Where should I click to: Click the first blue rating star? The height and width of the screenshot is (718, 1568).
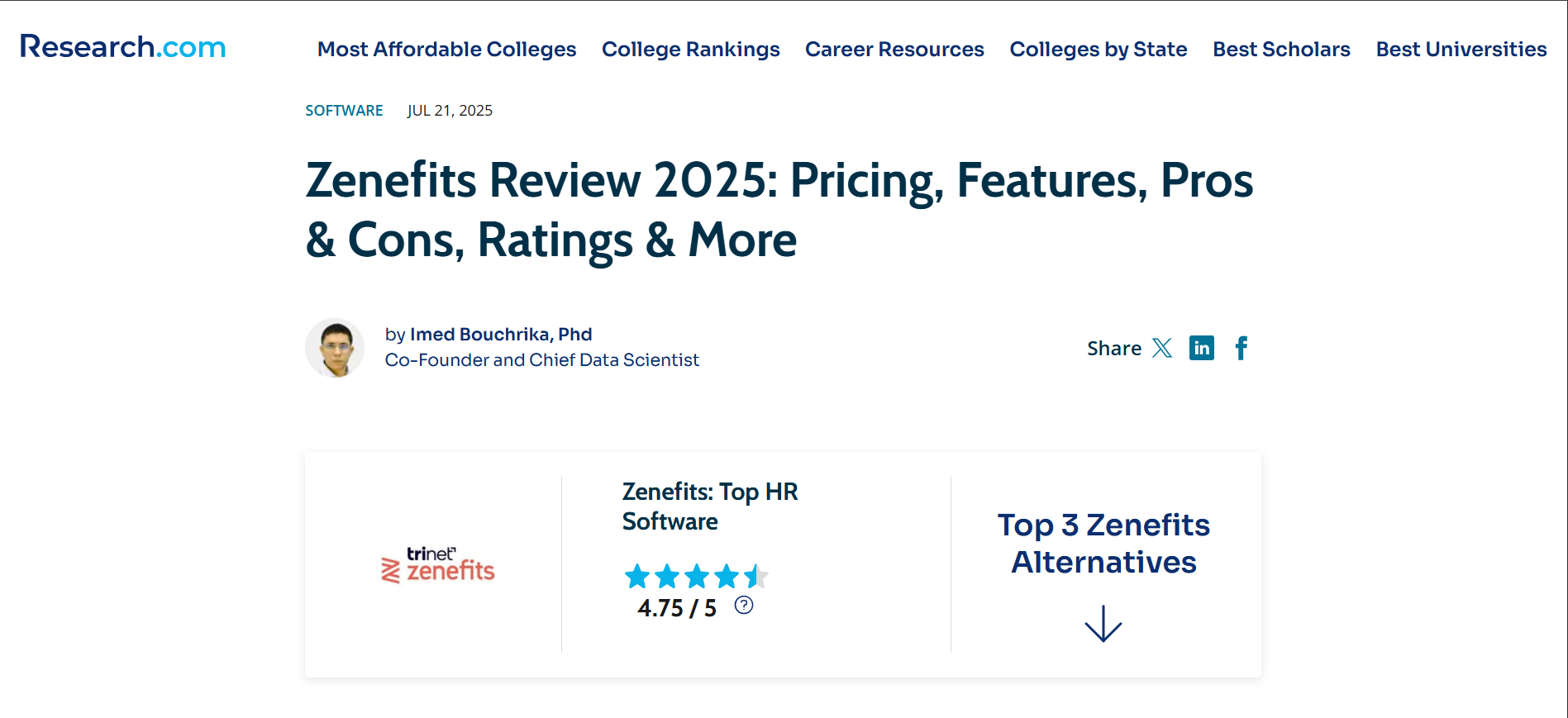click(638, 577)
